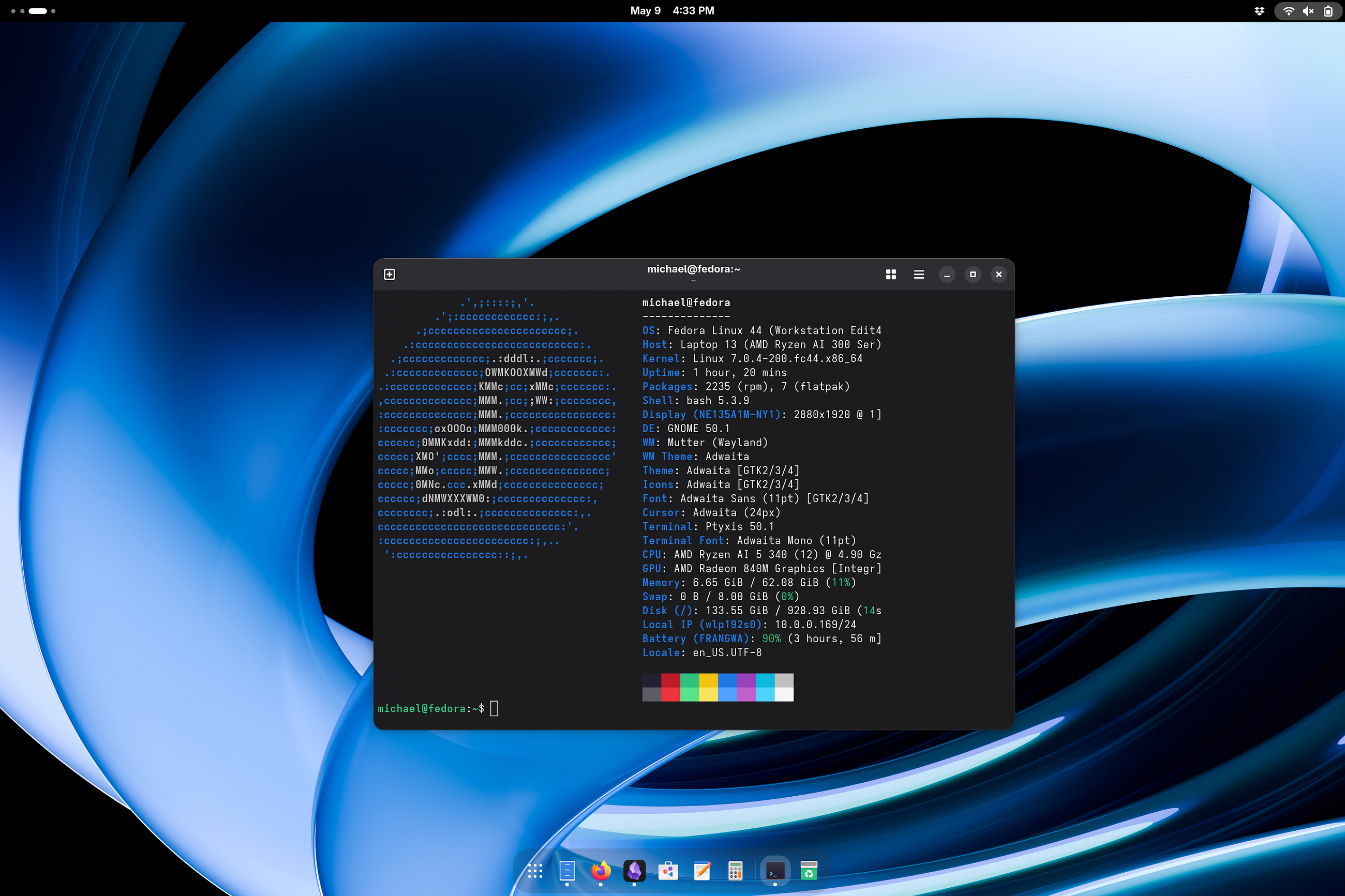Open the quick settings system menu
The image size is (1345, 896).
point(1308,11)
